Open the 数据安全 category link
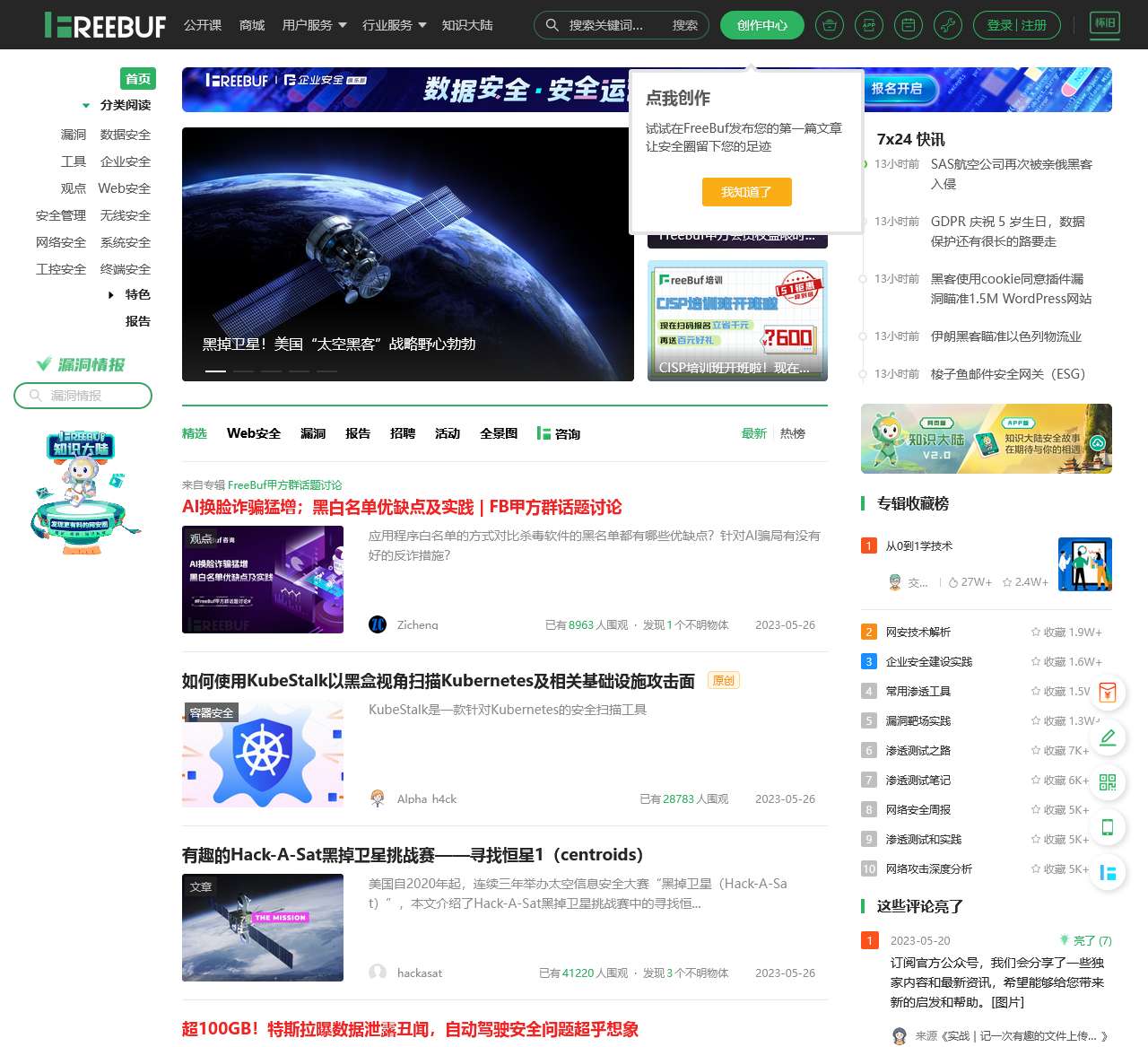Viewport: 1148px width, 1047px height. 126,135
